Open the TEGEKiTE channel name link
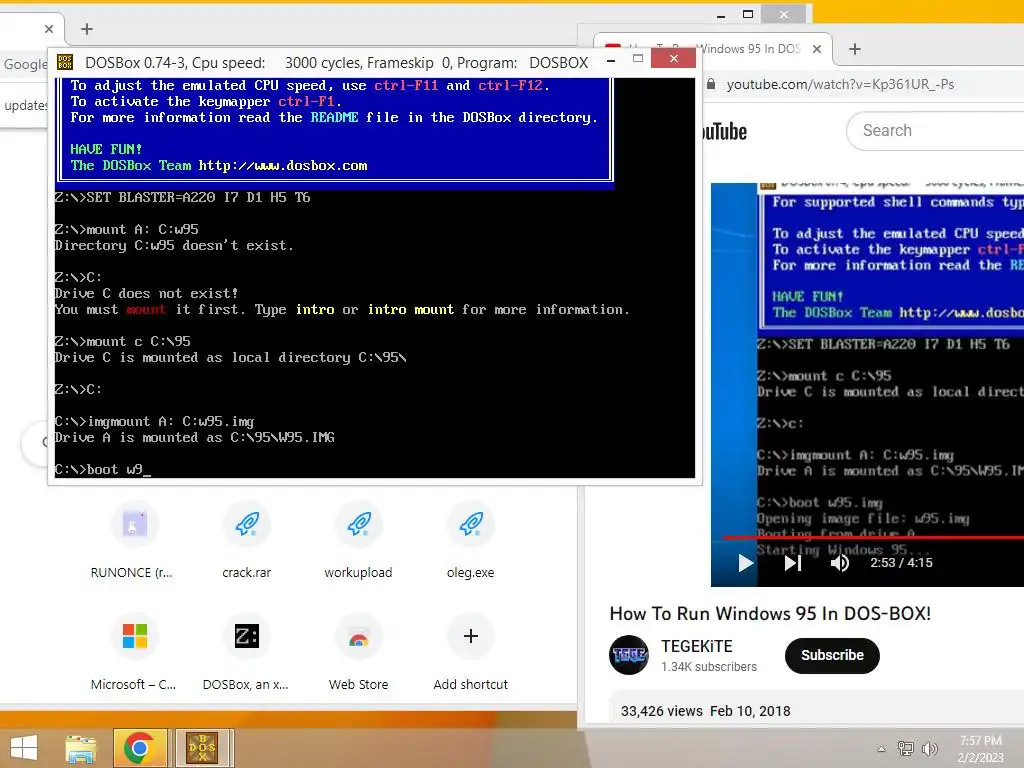Image resolution: width=1024 pixels, height=768 pixels. (x=696, y=647)
